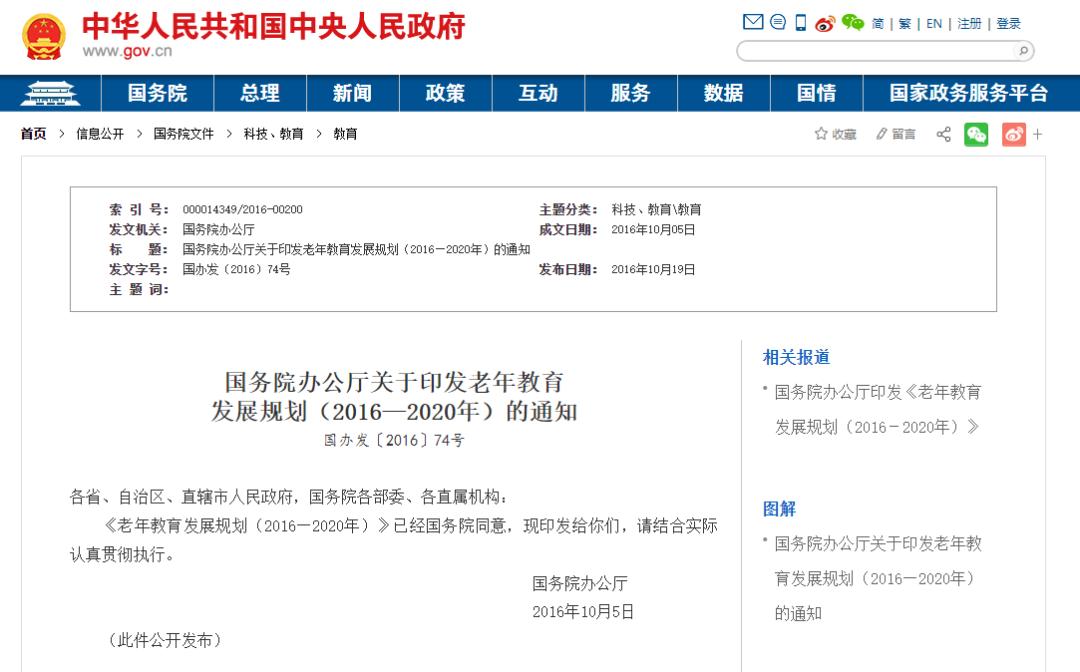Click the Tiananmen gate icon in navbar
The width and height of the screenshot is (1080, 672).
point(50,93)
